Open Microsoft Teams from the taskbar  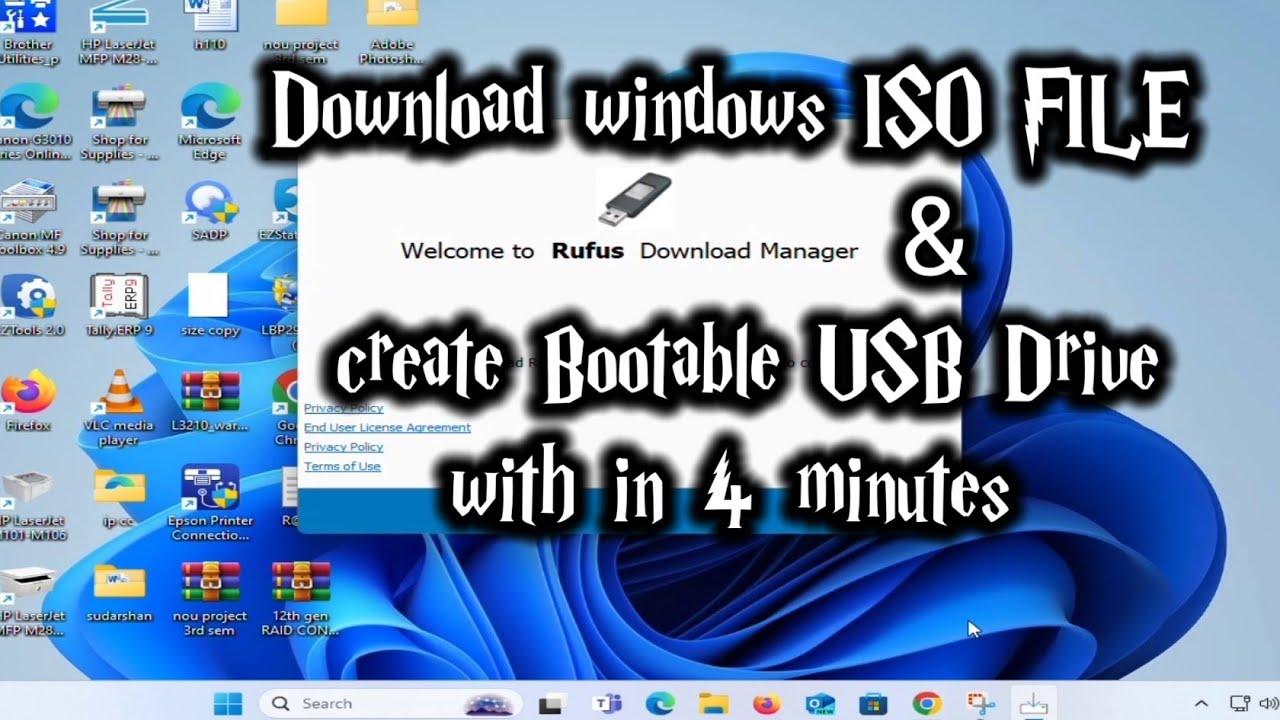(605, 704)
